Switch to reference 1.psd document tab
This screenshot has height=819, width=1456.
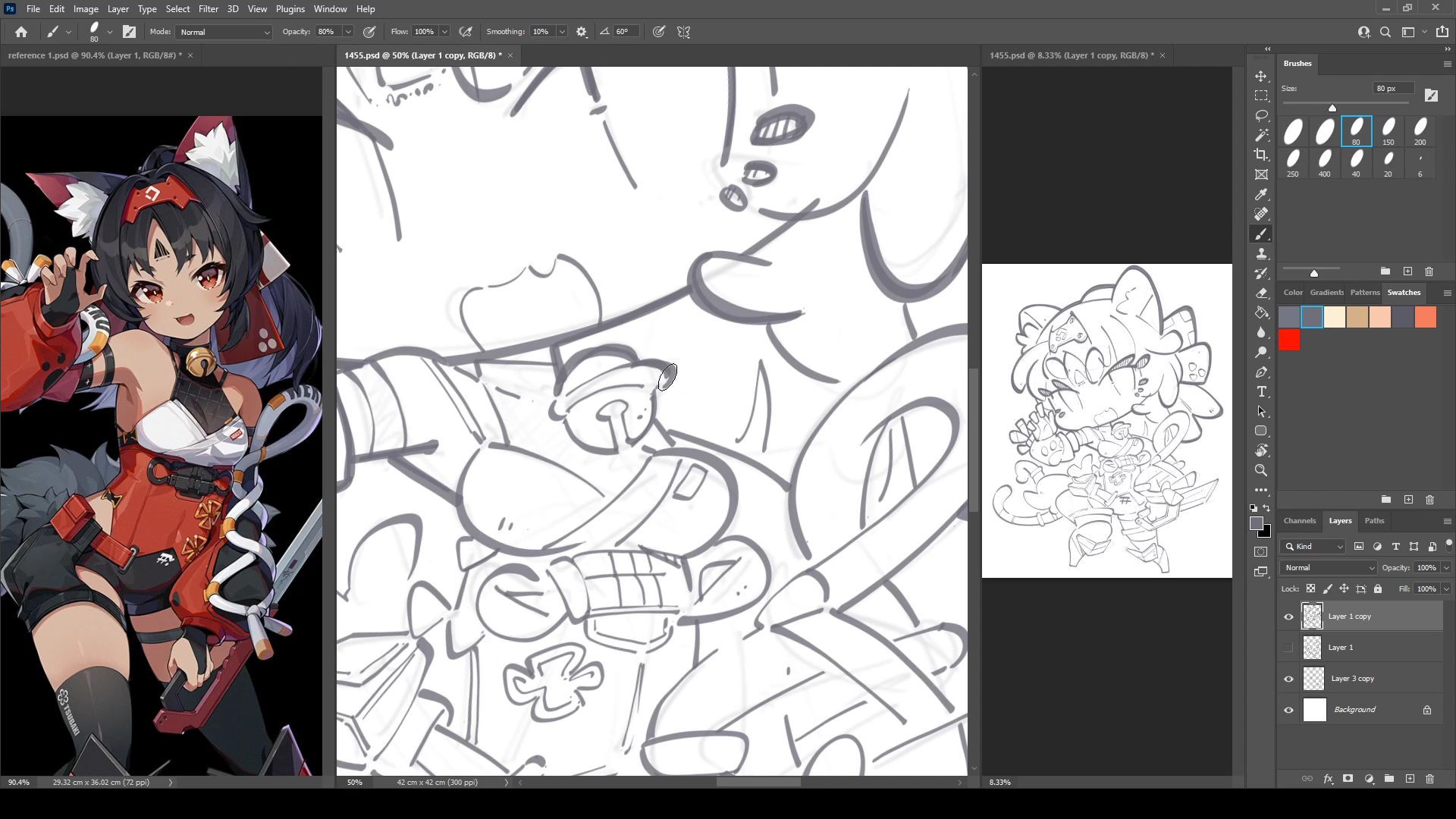pos(95,55)
